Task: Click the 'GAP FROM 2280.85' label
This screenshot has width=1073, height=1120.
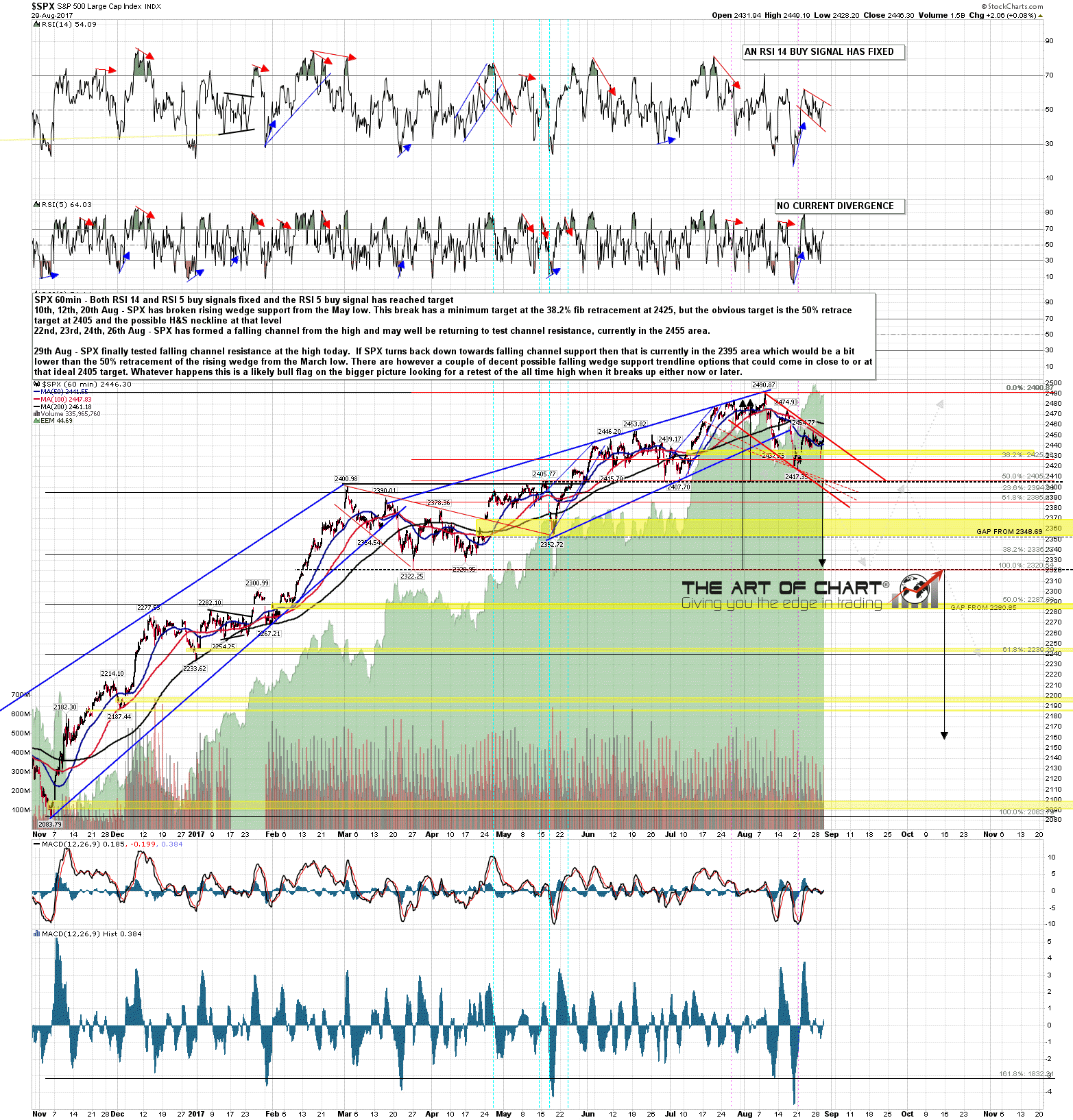Action: 983,608
